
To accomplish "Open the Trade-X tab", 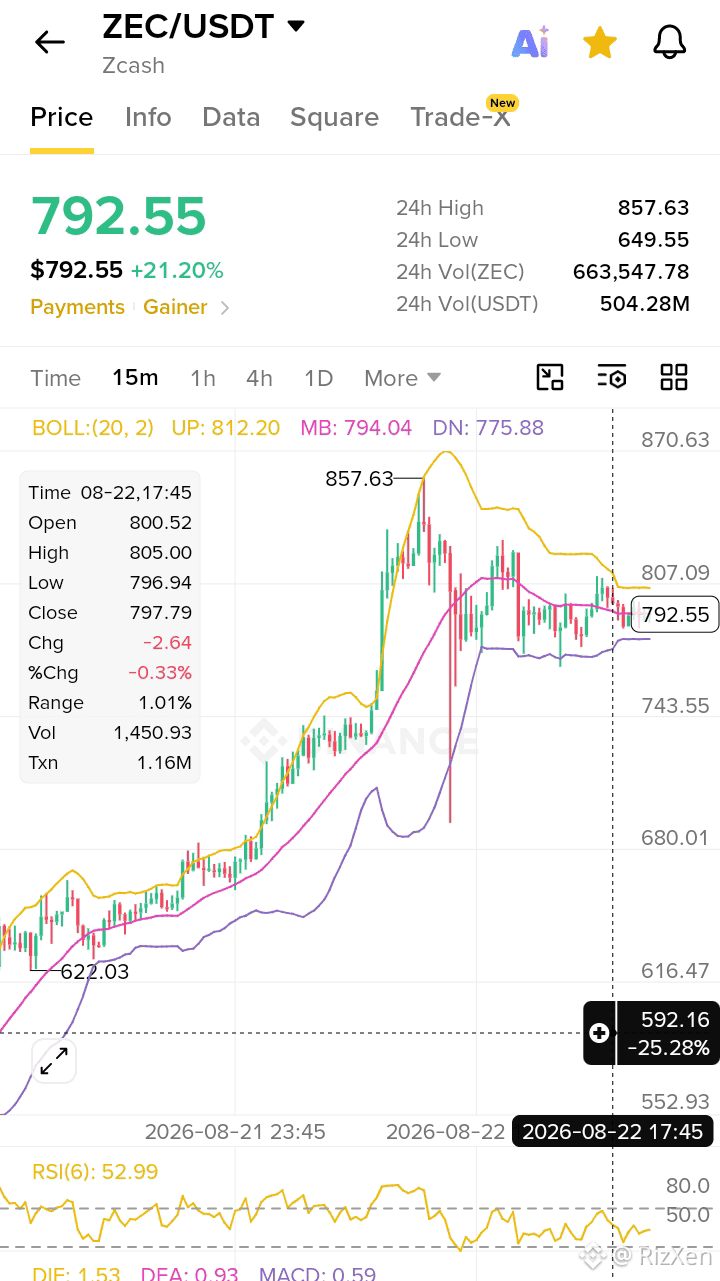I will 460,117.
